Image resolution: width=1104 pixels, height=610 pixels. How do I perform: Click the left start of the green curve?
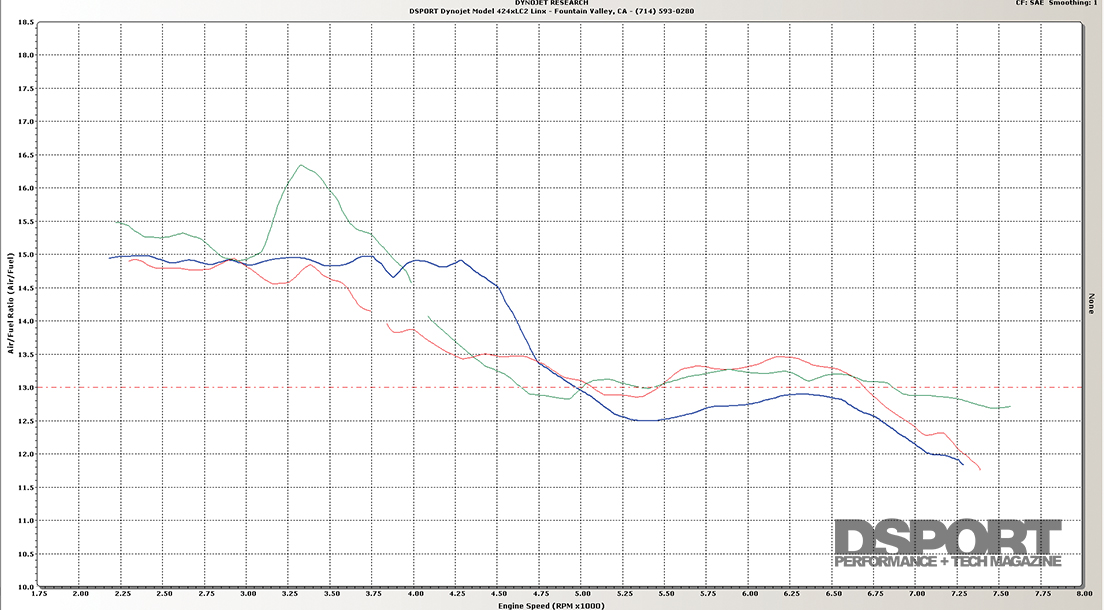(x=117, y=221)
